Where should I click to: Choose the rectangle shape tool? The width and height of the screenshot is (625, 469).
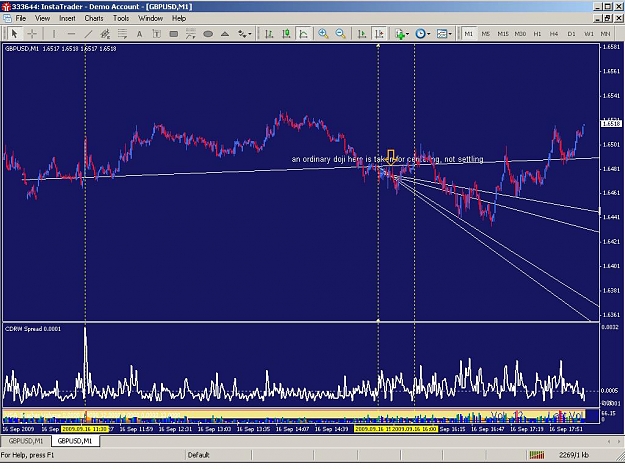point(173,34)
